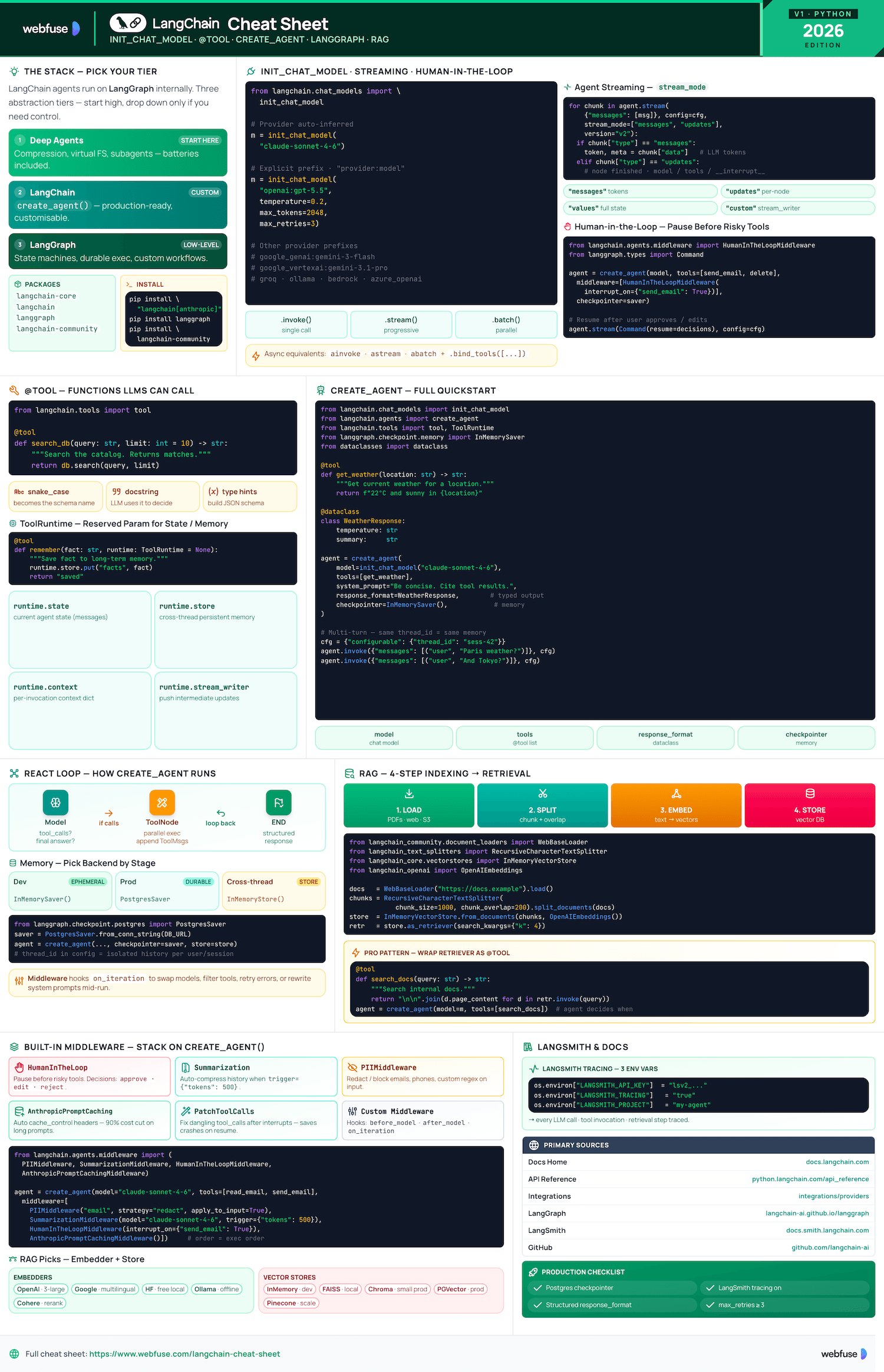Click the Load download icon in RAG steps

click(409, 794)
